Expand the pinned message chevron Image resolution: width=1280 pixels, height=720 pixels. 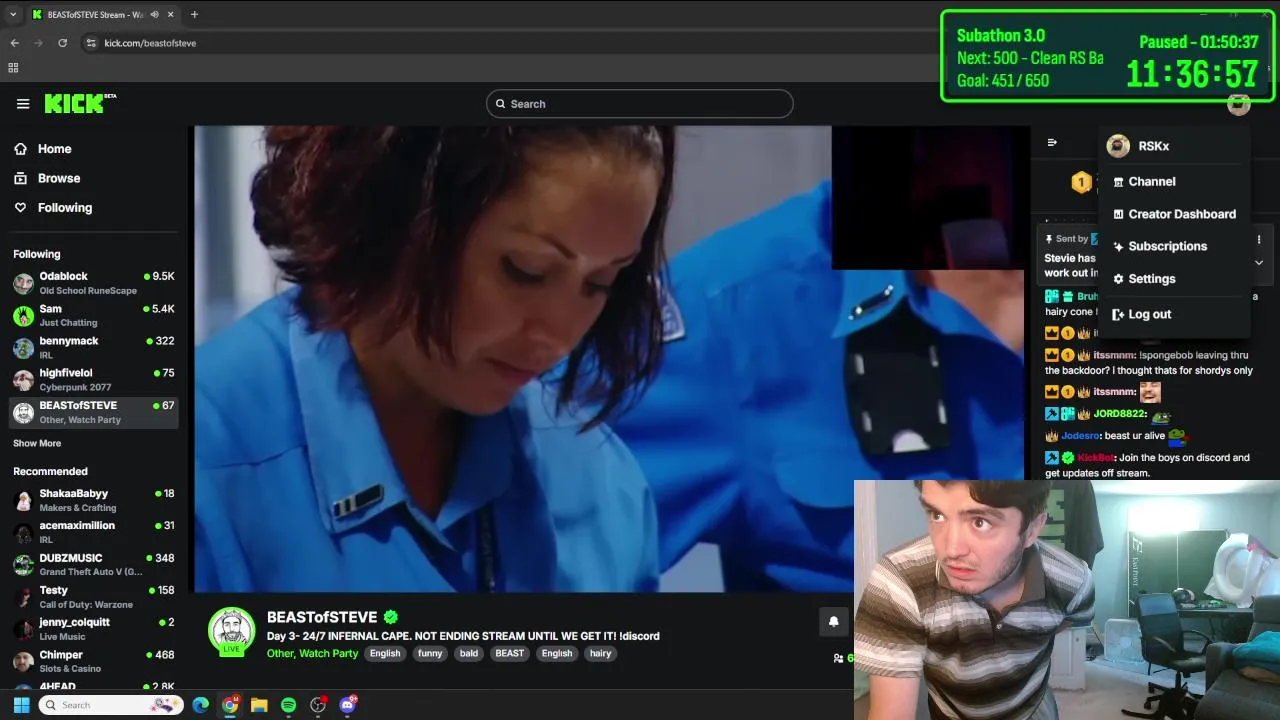click(1259, 262)
